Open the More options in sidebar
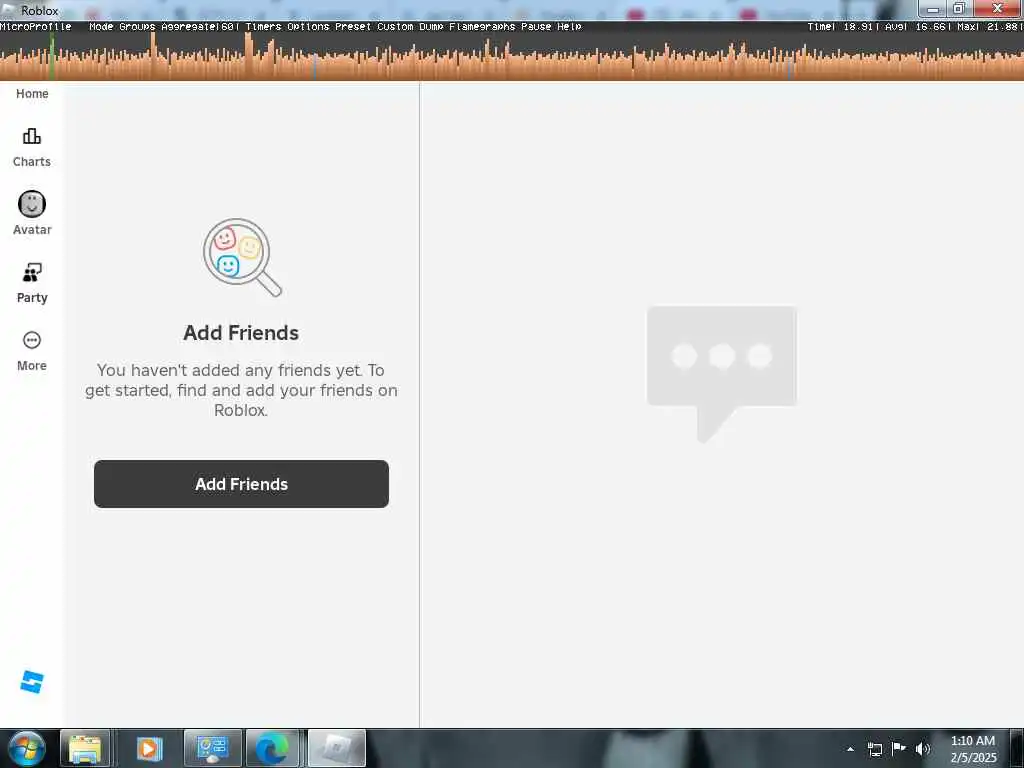 pos(31,351)
